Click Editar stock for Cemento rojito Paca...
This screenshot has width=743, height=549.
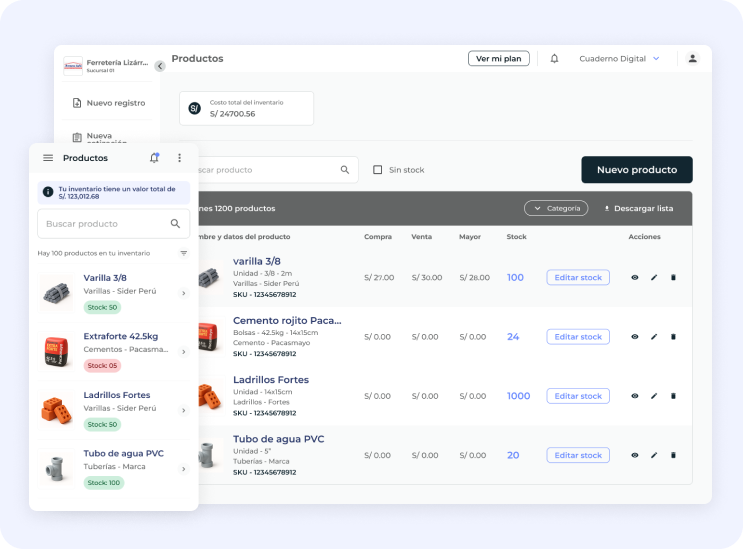578,337
